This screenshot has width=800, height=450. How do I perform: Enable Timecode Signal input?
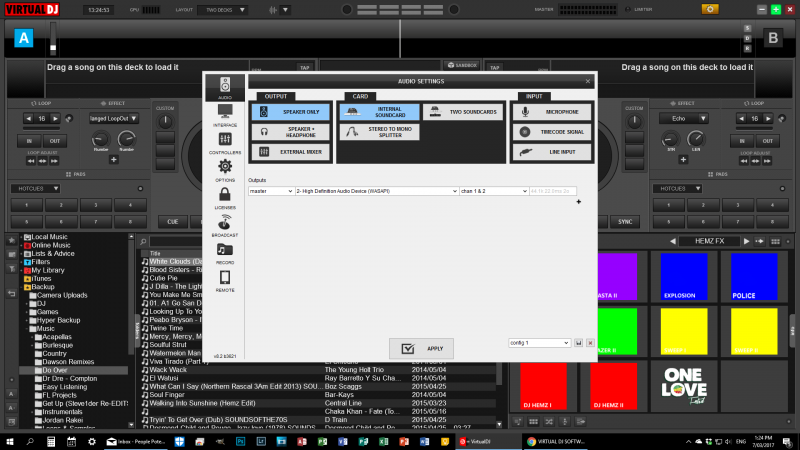click(x=552, y=132)
